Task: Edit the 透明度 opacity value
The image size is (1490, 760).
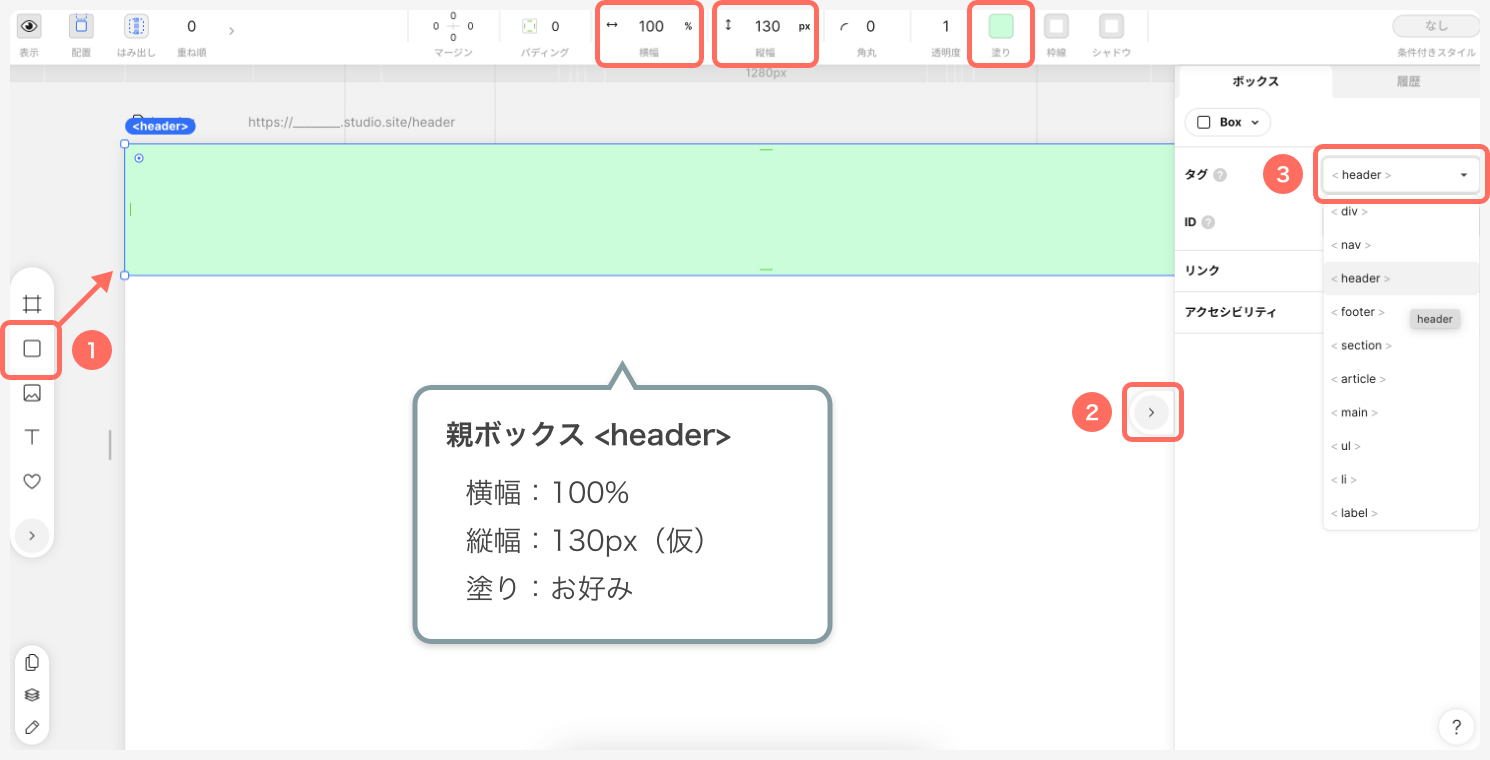Action: [945, 27]
